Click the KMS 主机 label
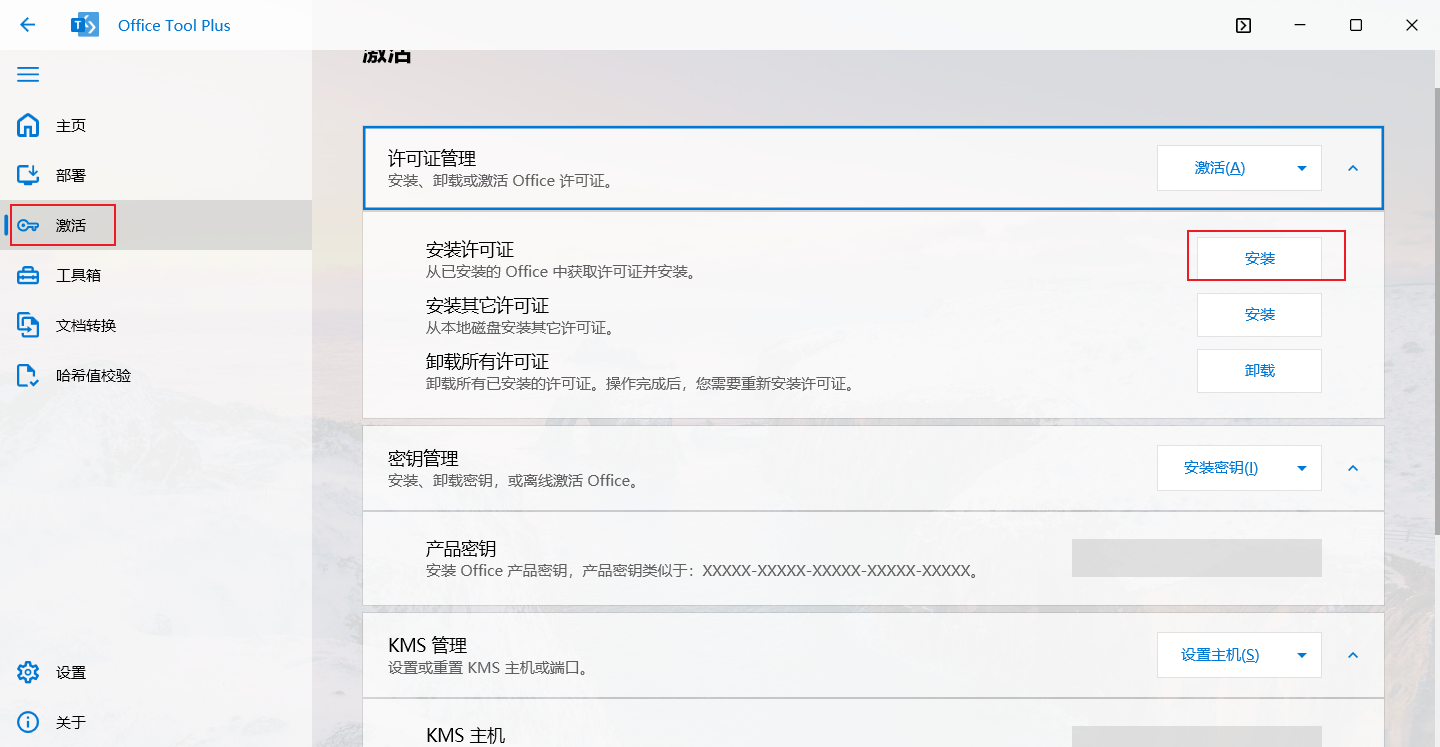The width and height of the screenshot is (1440, 747). click(x=466, y=736)
